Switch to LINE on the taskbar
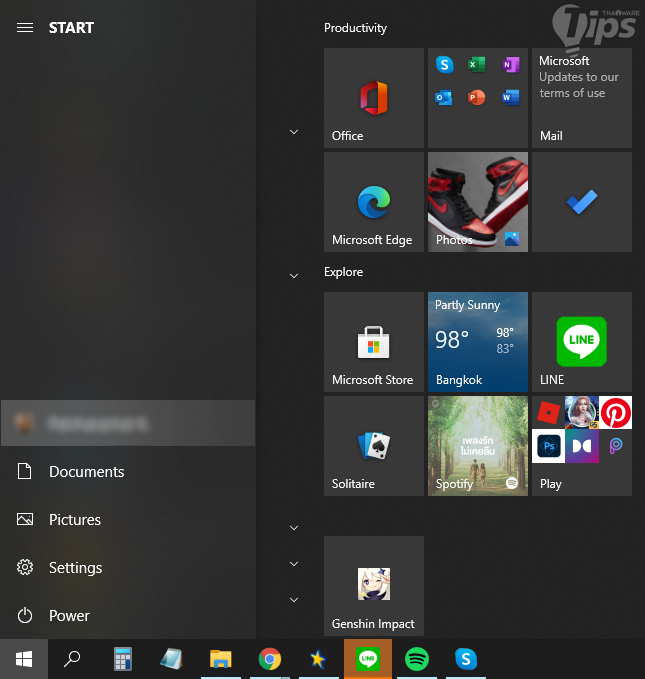The width and height of the screenshot is (645, 679). click(x=368, y=659)
